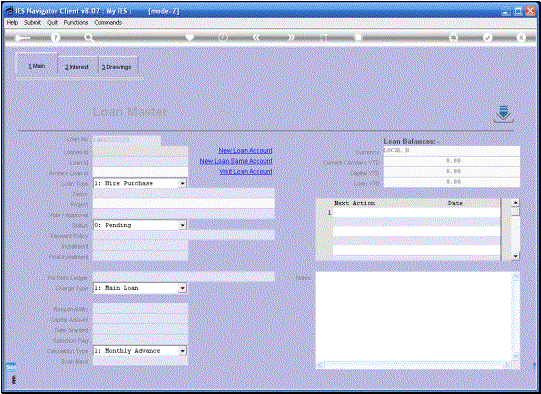Screen dimensions: 541x394
Task: Open the Commands menu
Action: pyautogui.click(x=108, y=22)
